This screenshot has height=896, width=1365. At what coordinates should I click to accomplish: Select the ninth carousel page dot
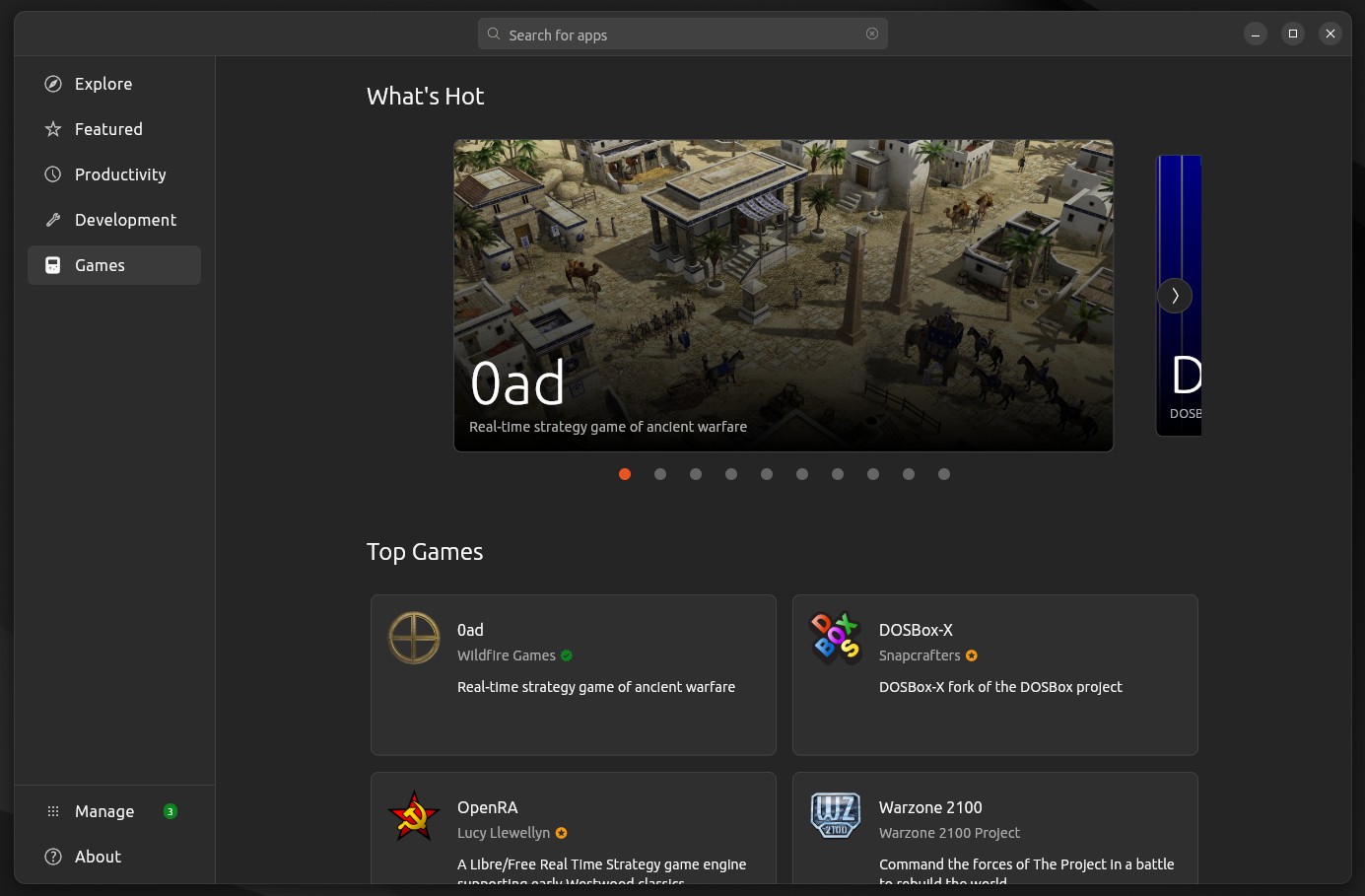pos(909,474)
